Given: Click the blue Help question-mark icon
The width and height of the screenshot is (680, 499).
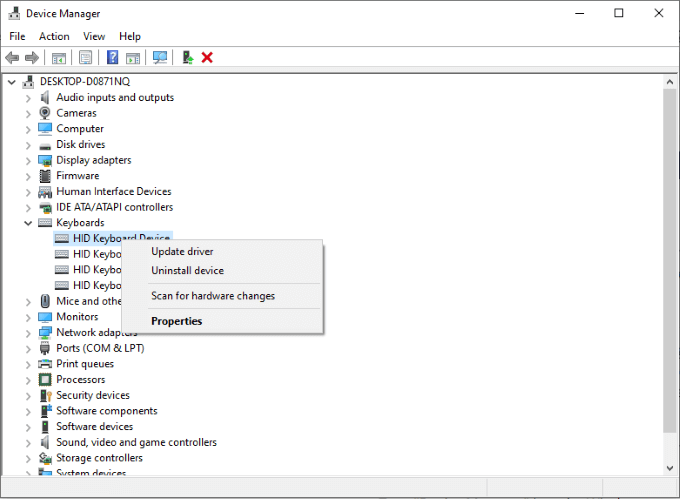Looking at the screenshot, I should 112,58.
